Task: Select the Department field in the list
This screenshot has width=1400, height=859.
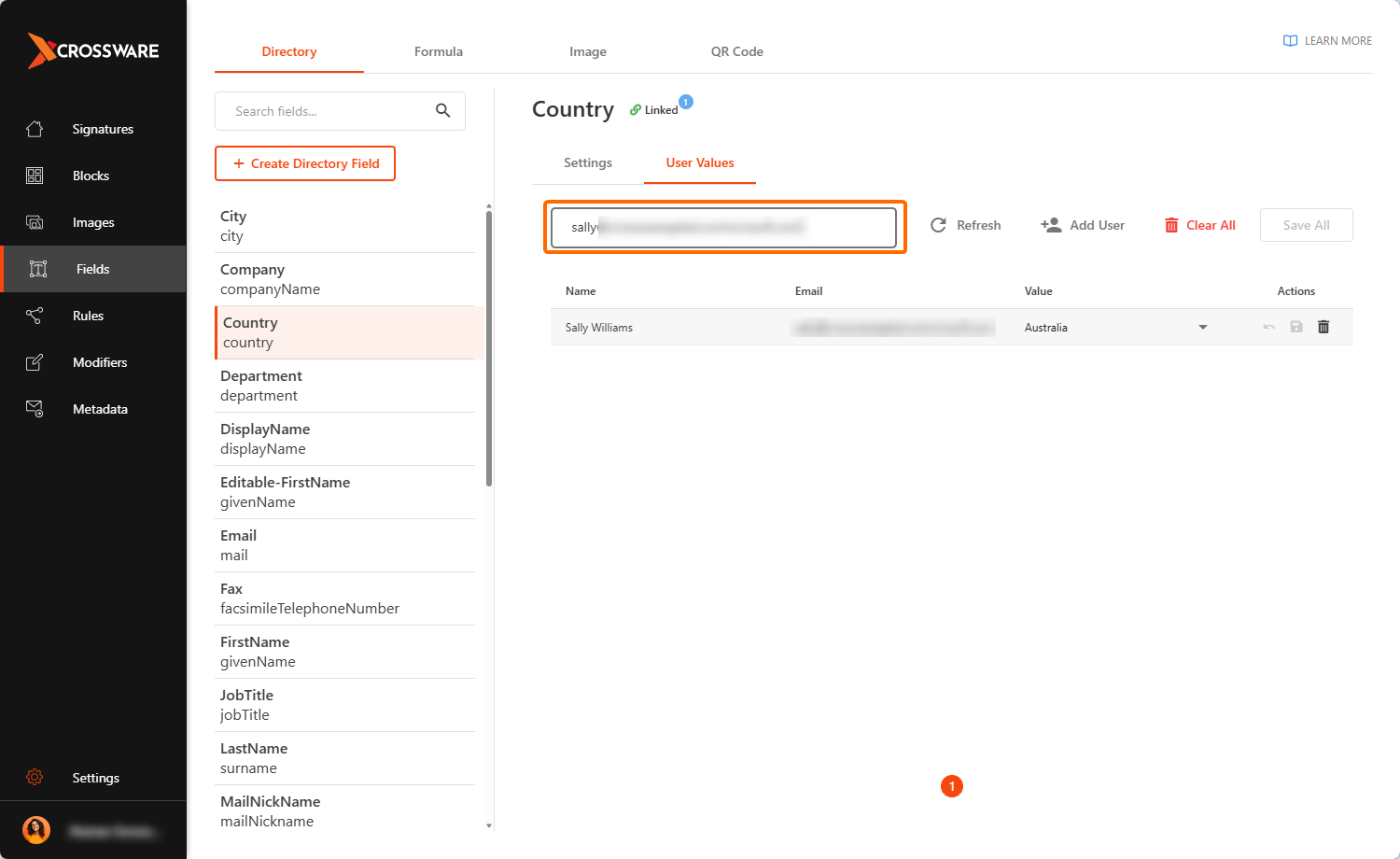Action: tap(344, 386)
